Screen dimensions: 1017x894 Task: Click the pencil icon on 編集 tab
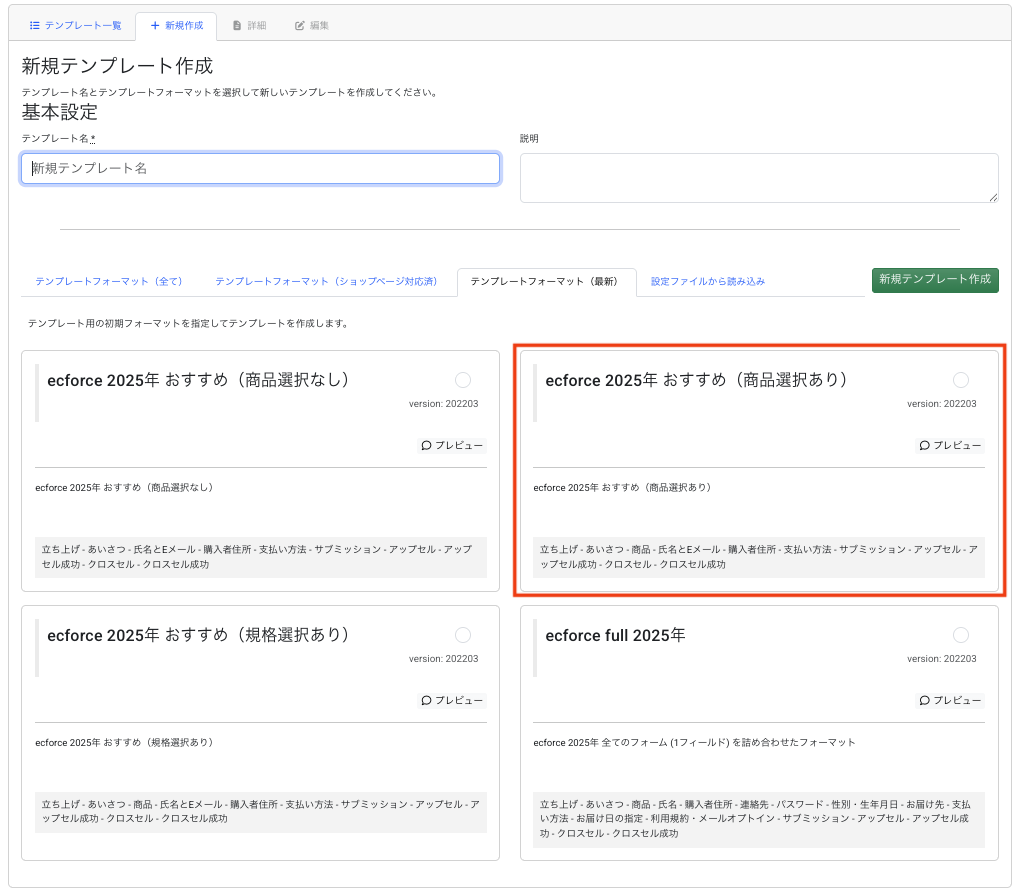(x=300, y=25)
